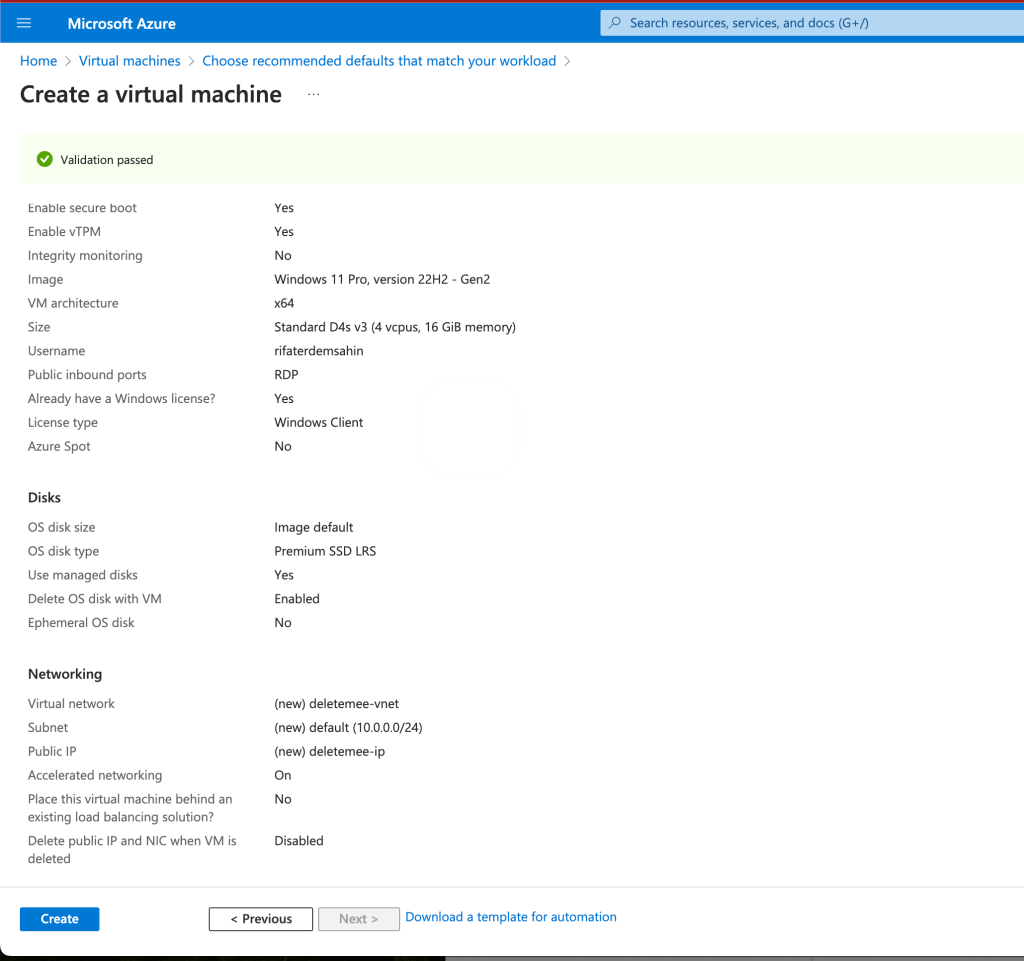The width and height of the screenshot is (1024, 961).
Task: Select size value Standard D4s v3
Action: [x=395, y=327]
